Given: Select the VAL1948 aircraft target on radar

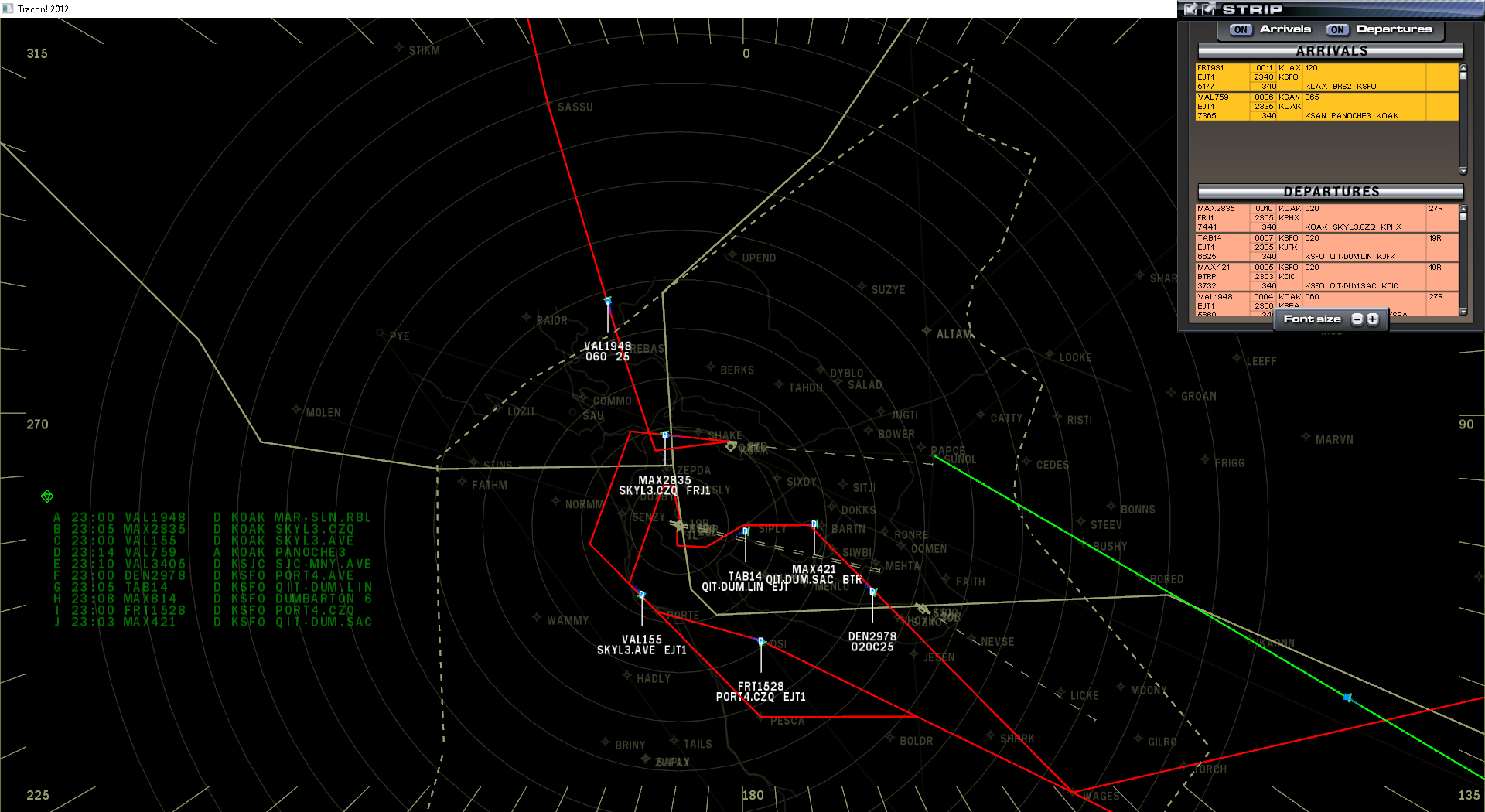Looking at the screenshot, I should pyautogui.click(x=607, y=301).
